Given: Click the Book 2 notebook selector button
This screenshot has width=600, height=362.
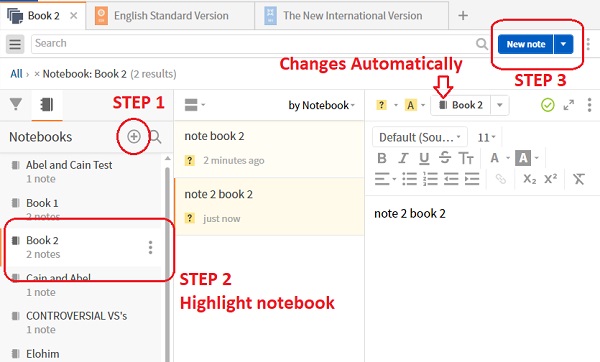Looking at the screenshot, I should tap(461, 105).
